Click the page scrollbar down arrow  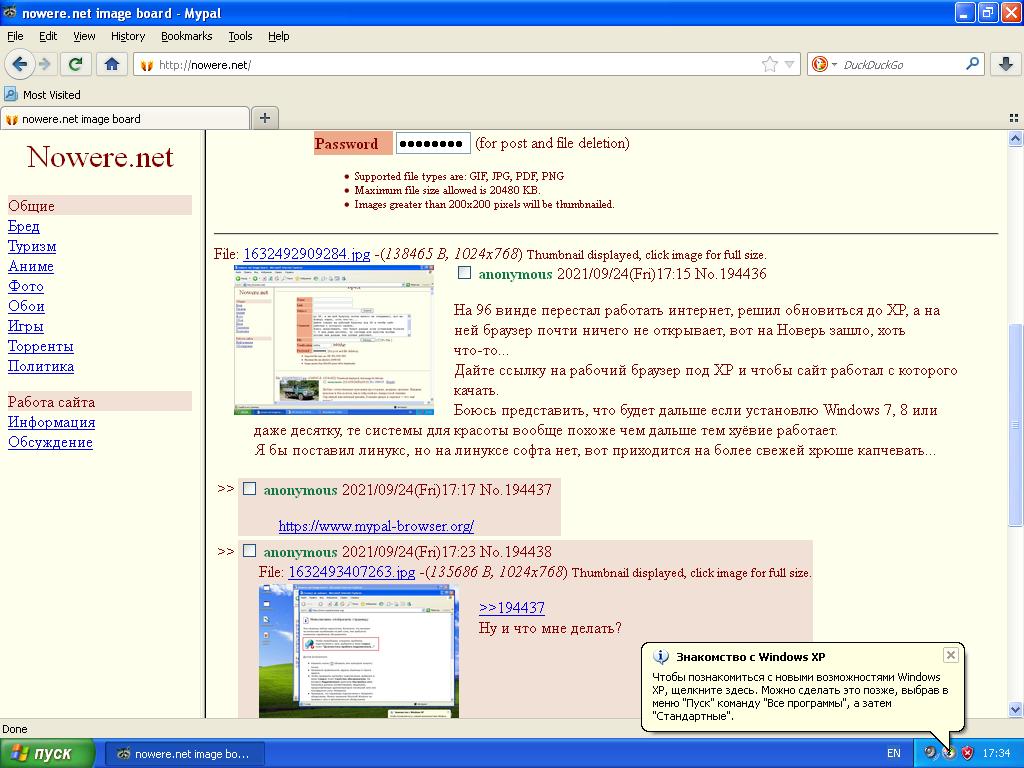(x=1015, y=710)
